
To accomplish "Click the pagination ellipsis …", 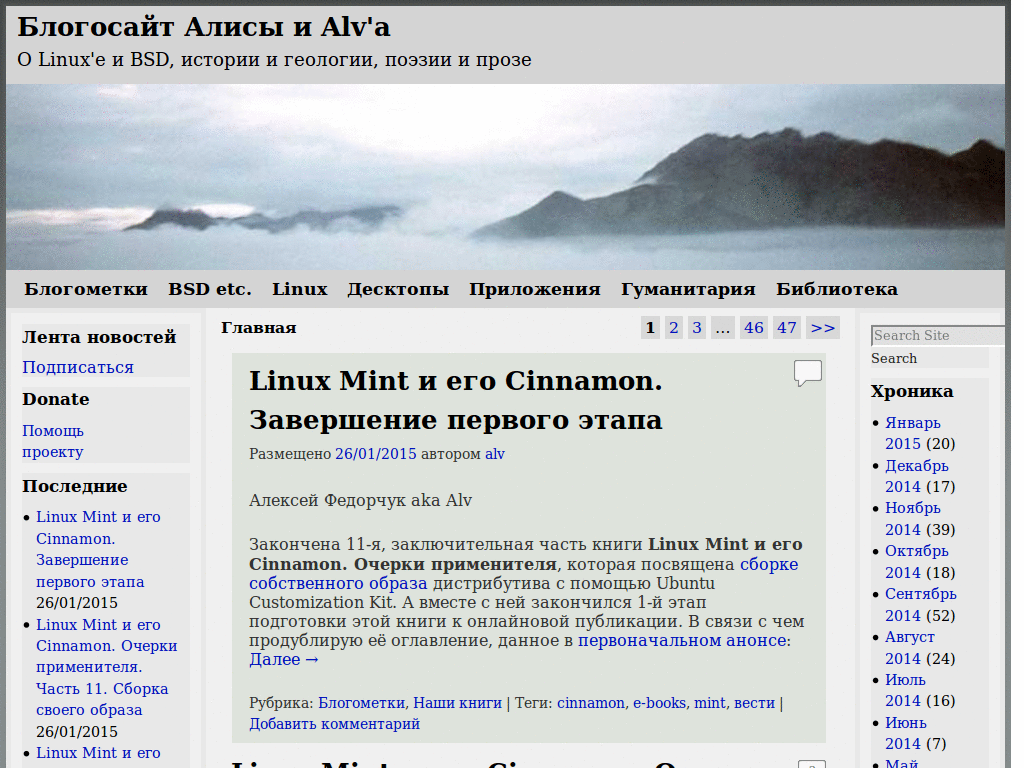I will [722, 328].
